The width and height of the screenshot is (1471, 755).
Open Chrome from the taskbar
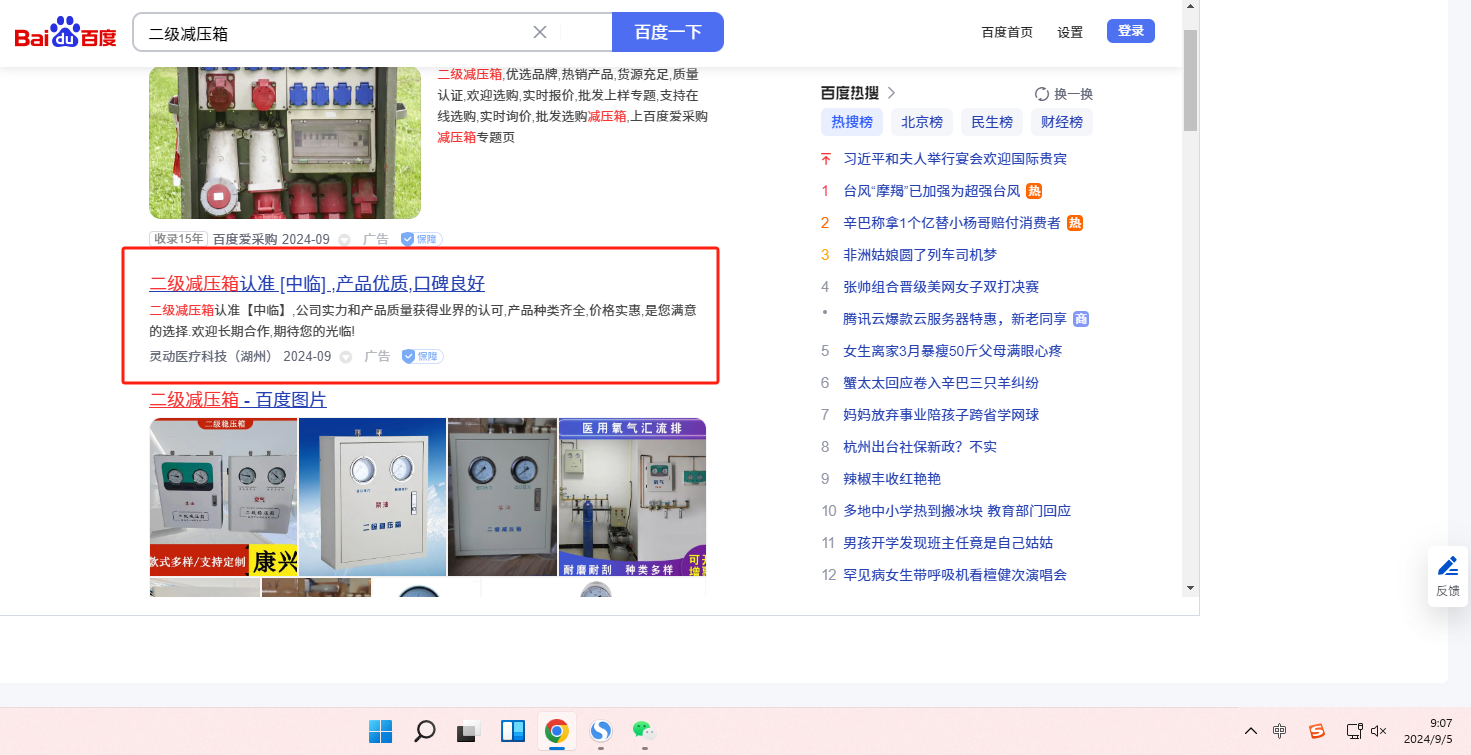pos(557,732)
